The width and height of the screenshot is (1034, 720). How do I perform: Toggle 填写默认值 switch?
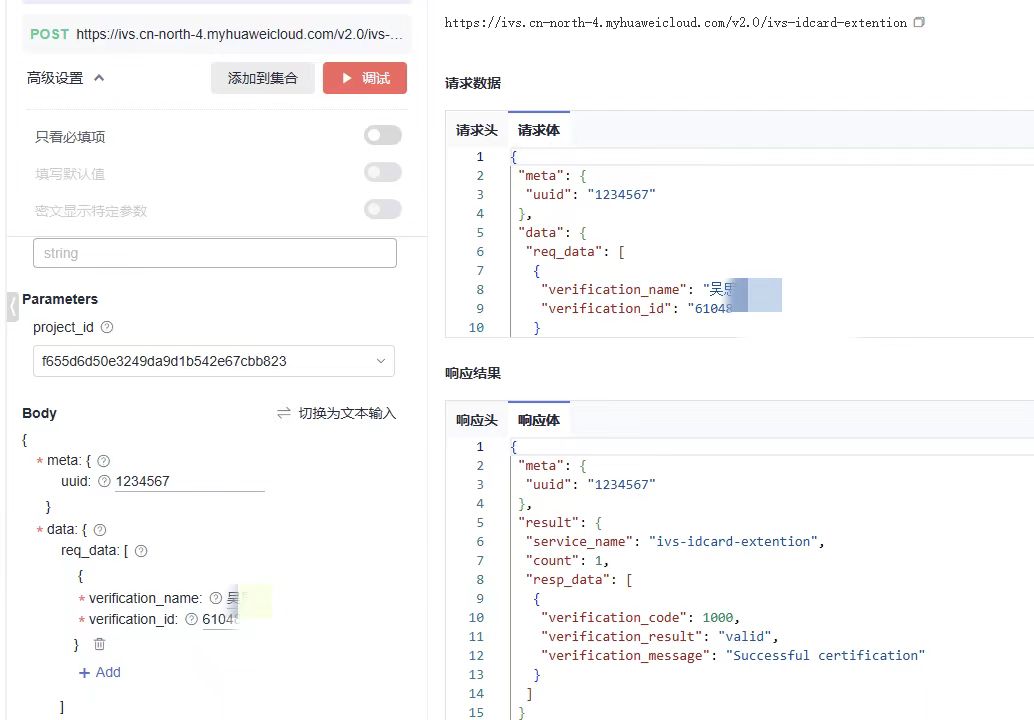tap(382, 172)
